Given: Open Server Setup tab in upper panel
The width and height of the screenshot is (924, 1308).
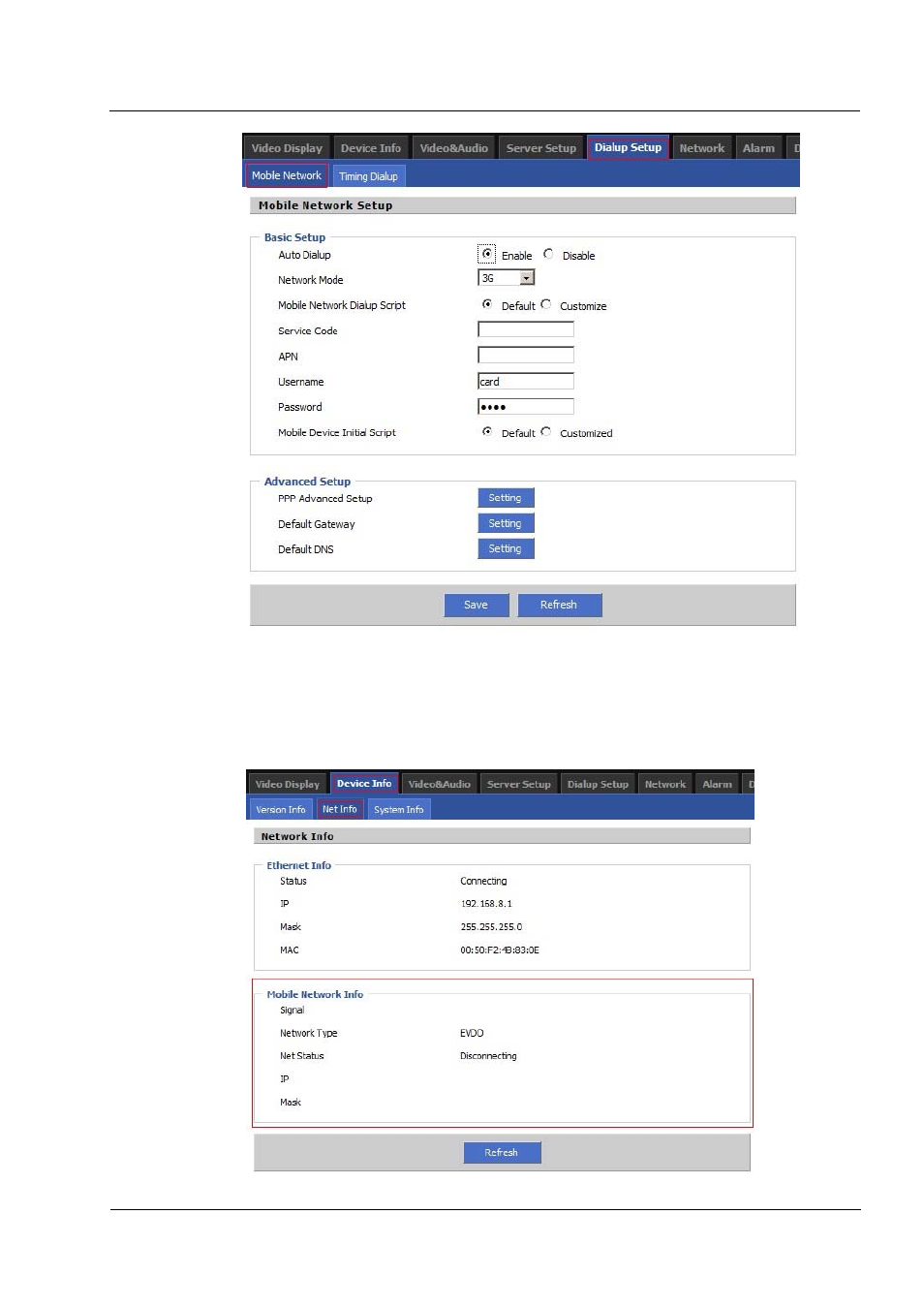Looking at the screenshot, I should 541,148.
